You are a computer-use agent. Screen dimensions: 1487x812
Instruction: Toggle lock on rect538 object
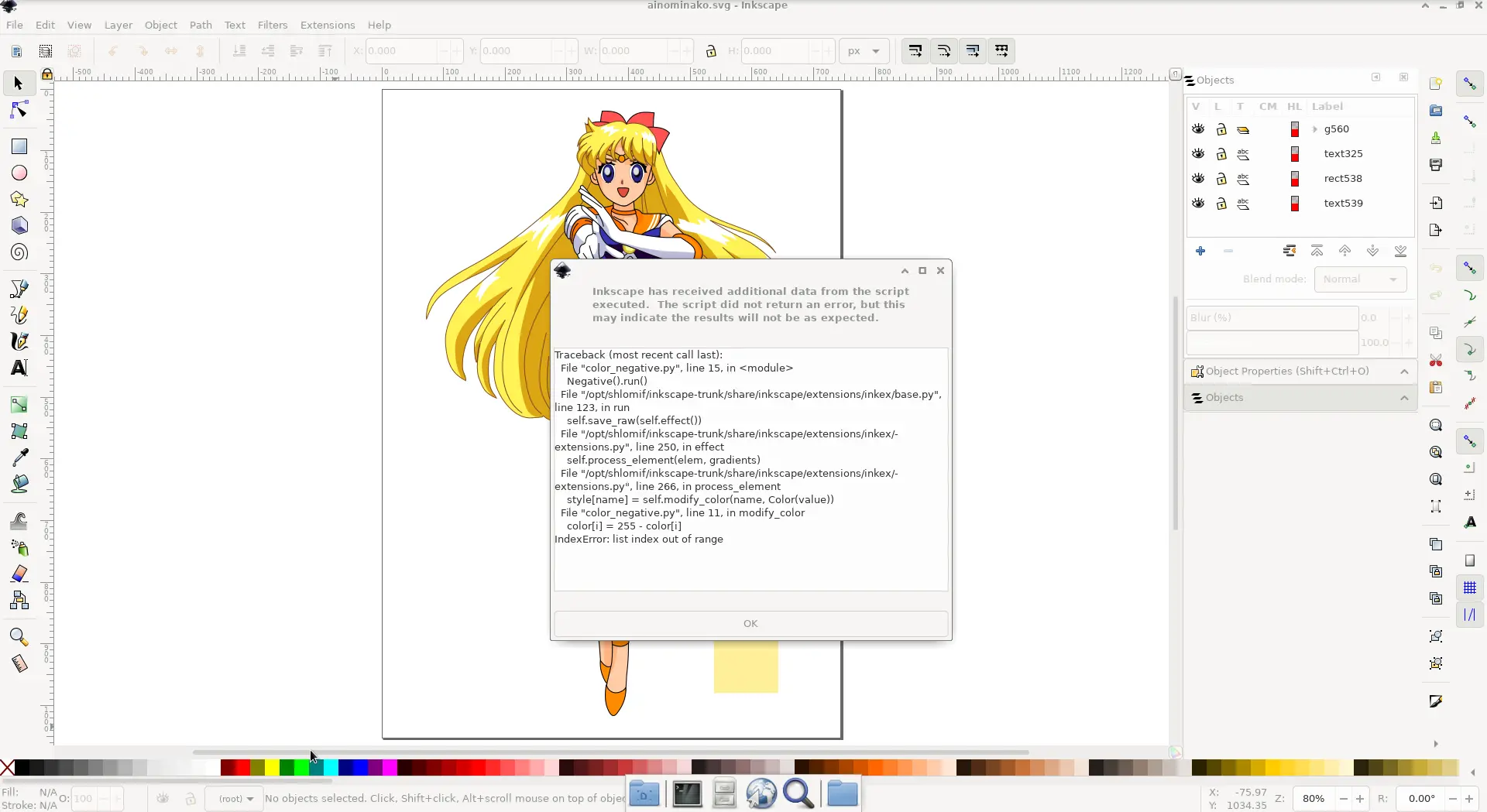(1221, 179)
